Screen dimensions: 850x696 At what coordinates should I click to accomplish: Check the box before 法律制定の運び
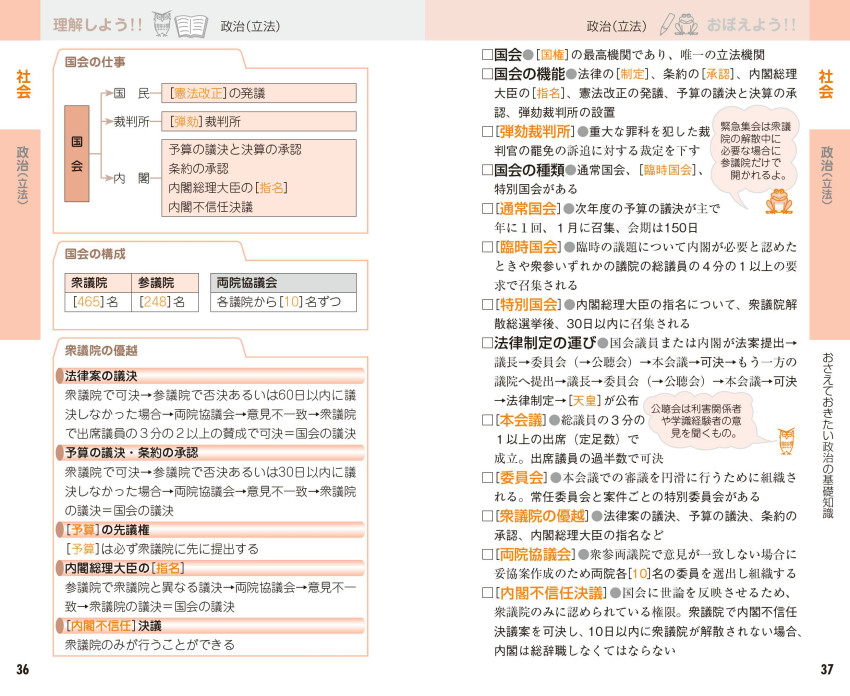[x=487, y=343]
